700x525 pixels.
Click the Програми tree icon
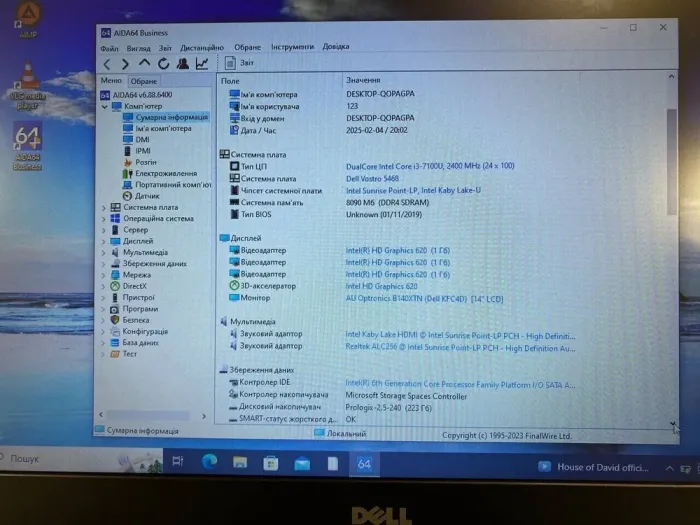point(115,309)
